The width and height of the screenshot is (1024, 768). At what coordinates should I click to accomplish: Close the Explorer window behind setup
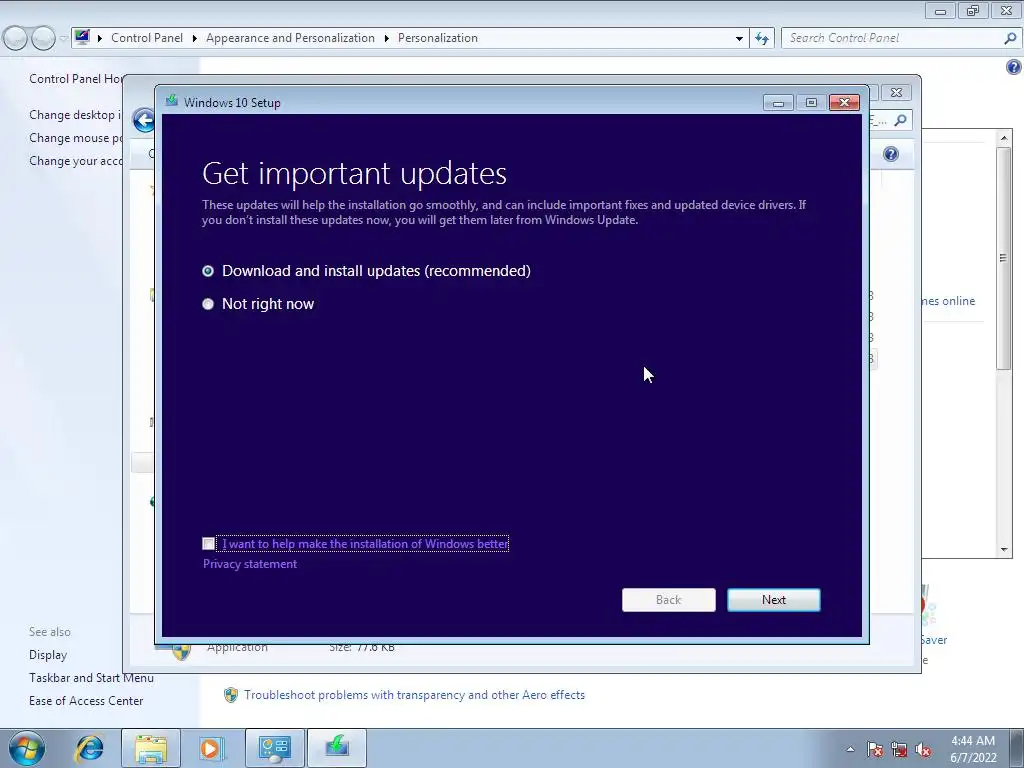tap(897, 93)
